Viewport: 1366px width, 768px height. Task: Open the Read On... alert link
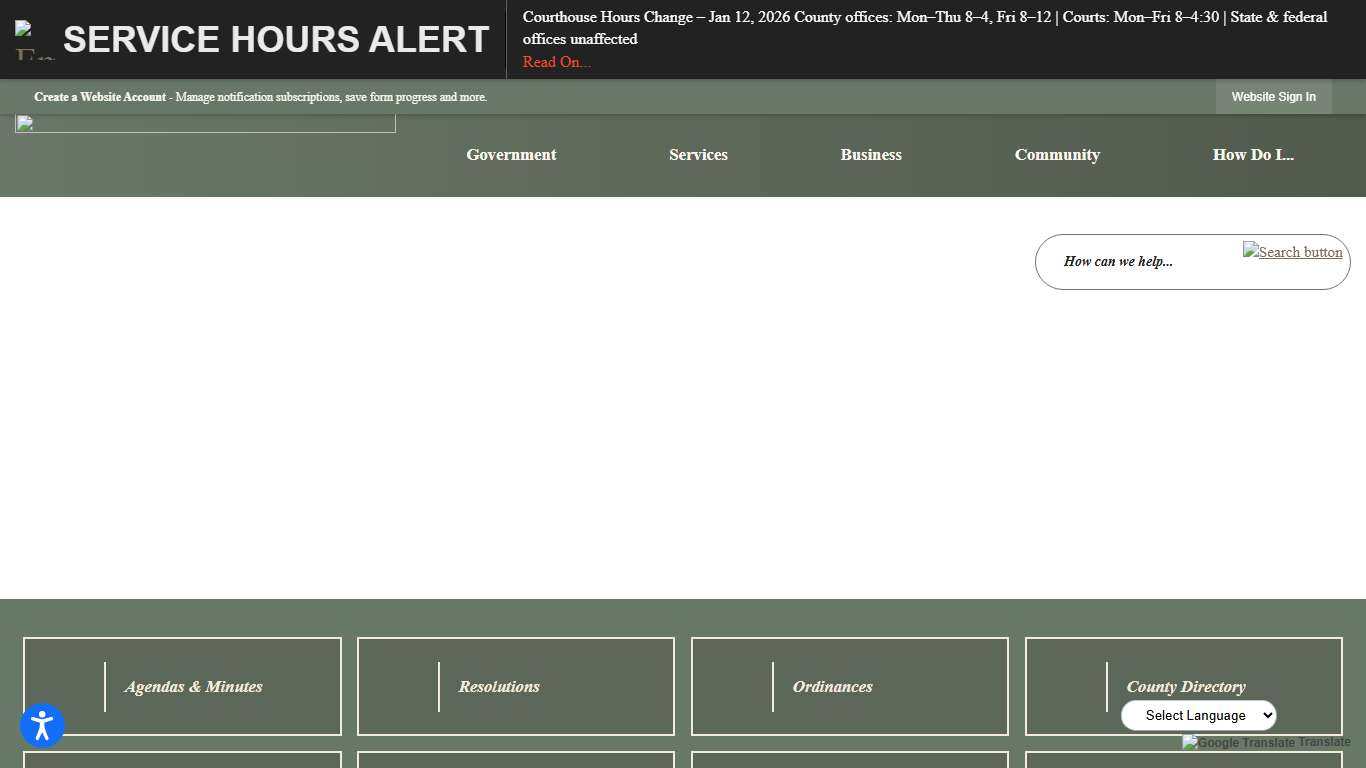click(556, 62)
